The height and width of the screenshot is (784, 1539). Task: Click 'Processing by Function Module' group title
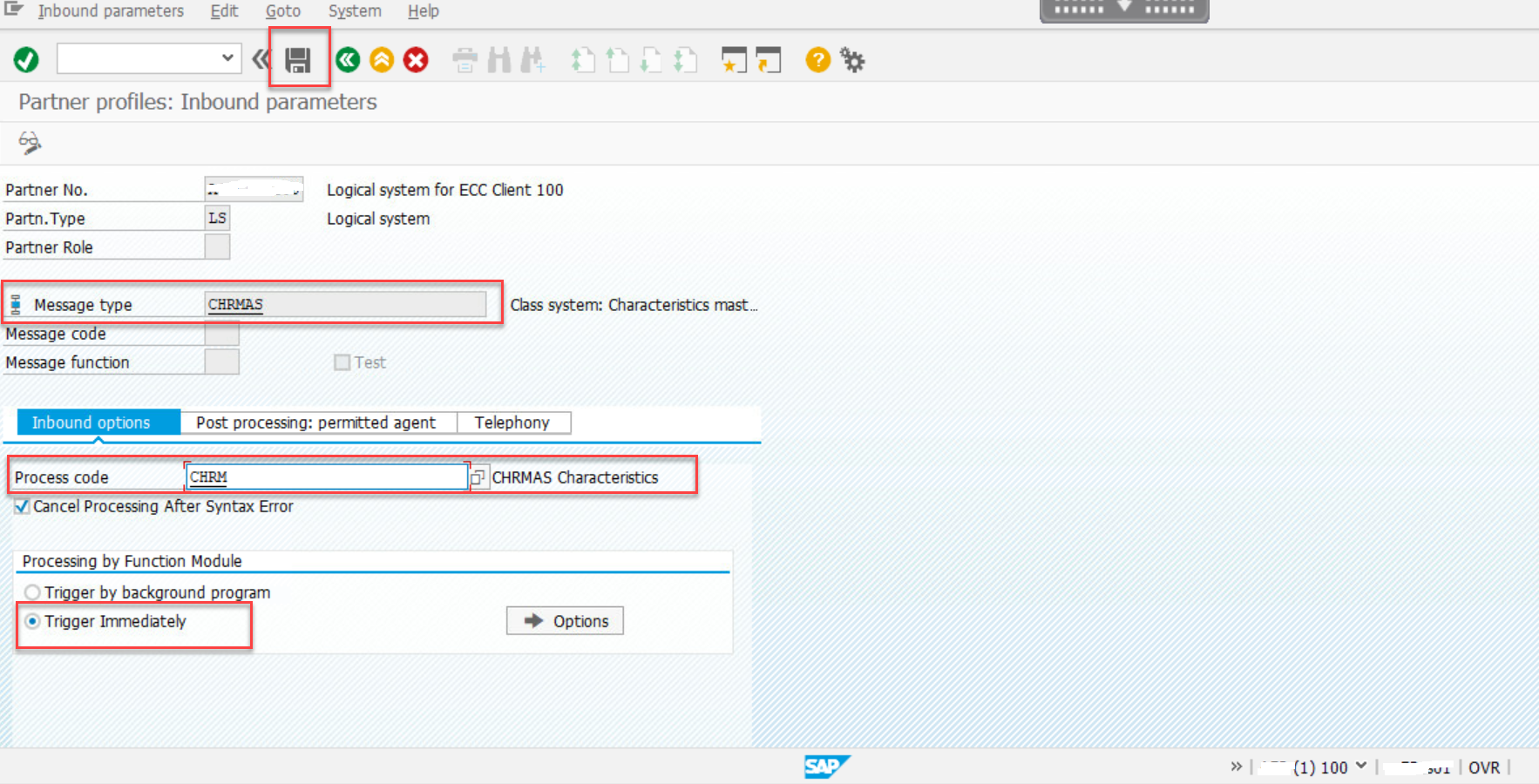132,561
